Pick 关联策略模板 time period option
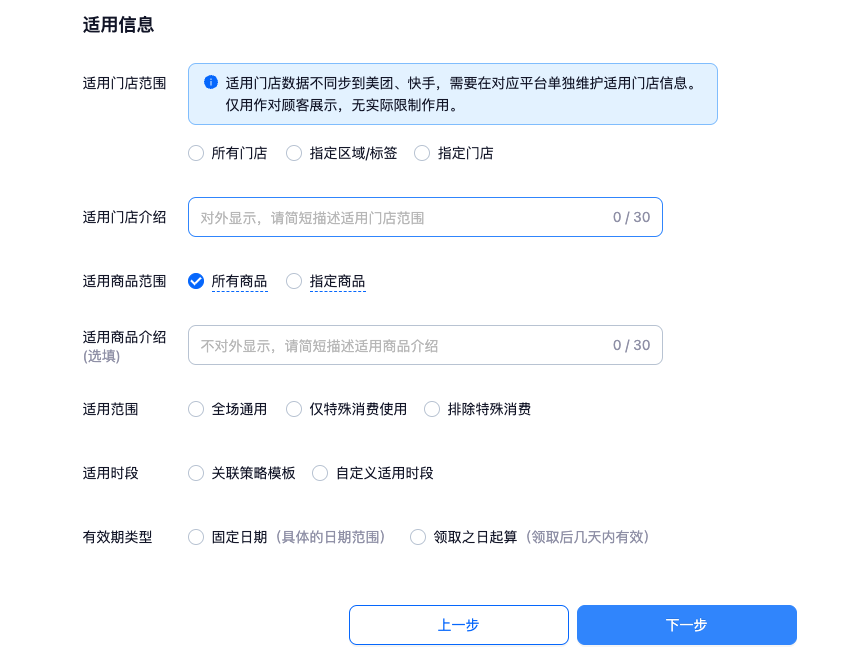Image resolution: width=852 pixels, height=662 pixels. [x=196, y=473]
